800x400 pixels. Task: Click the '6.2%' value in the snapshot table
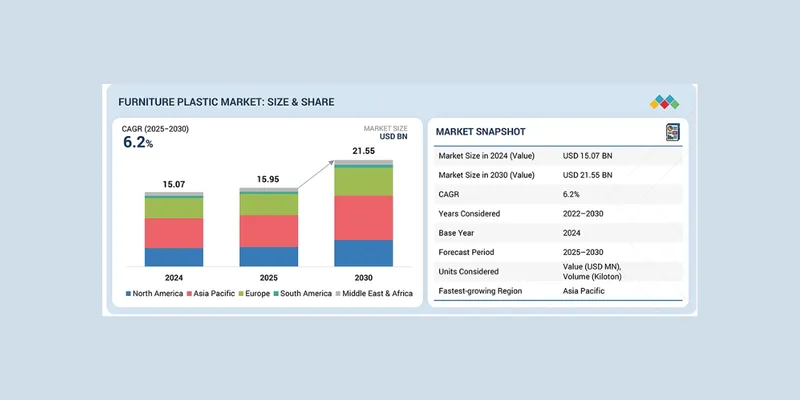pos(571,194)
